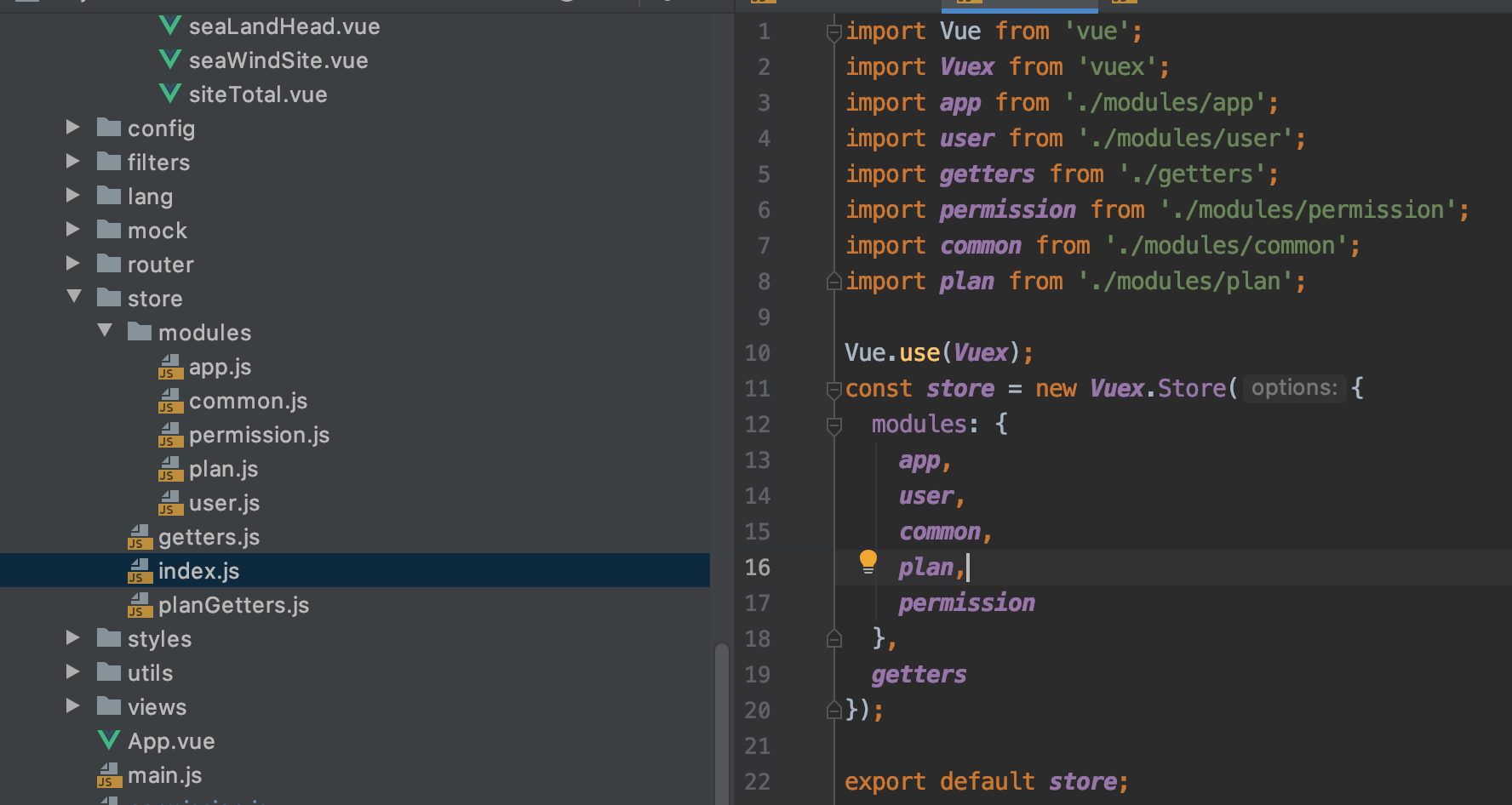Screen dimensions: 1512x805
Task: Click the folder icon for router
Action: [x=109, y=264]
